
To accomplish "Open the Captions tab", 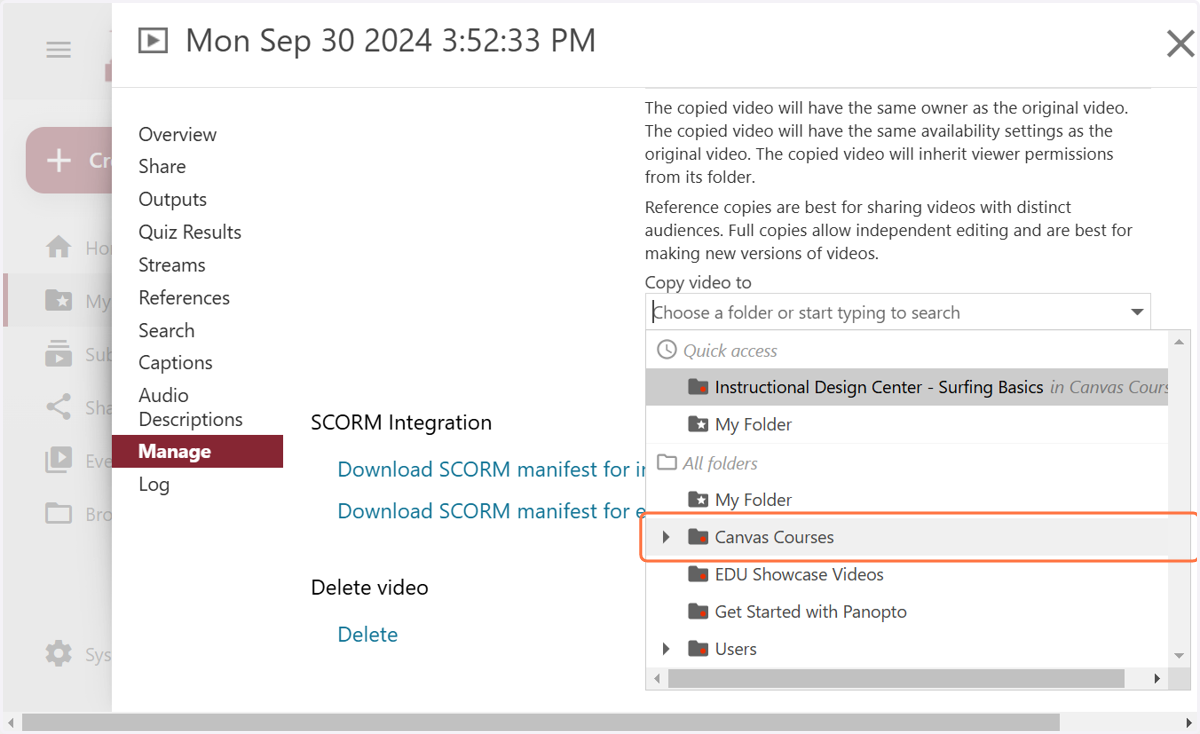I will tap(175, 362).
